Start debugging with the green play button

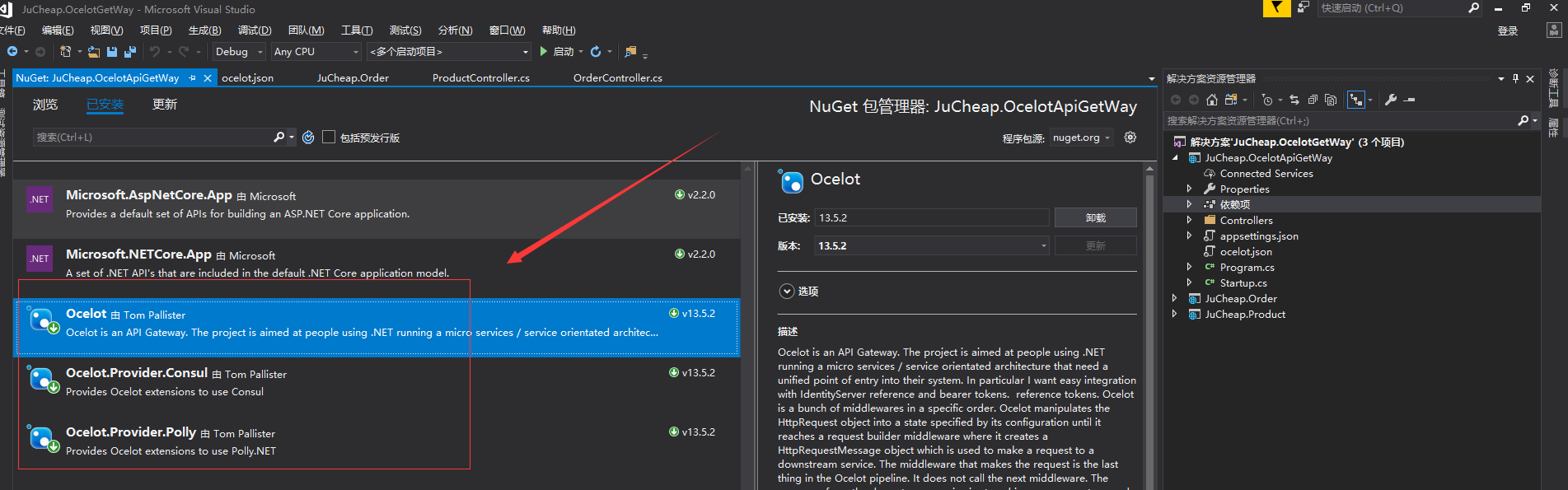544,51
